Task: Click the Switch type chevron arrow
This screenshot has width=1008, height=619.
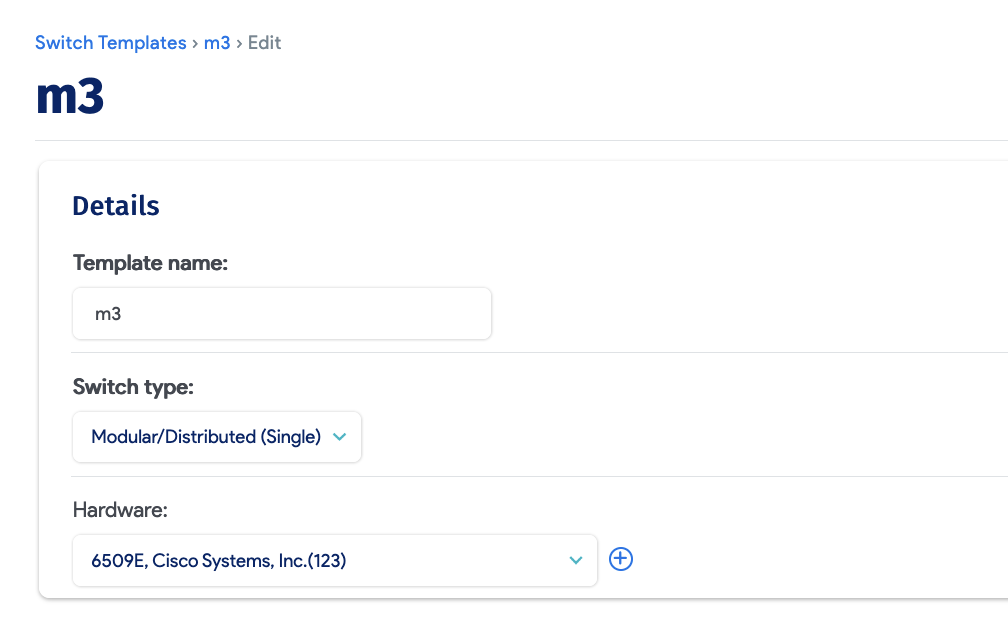Action: coord(339,437)
